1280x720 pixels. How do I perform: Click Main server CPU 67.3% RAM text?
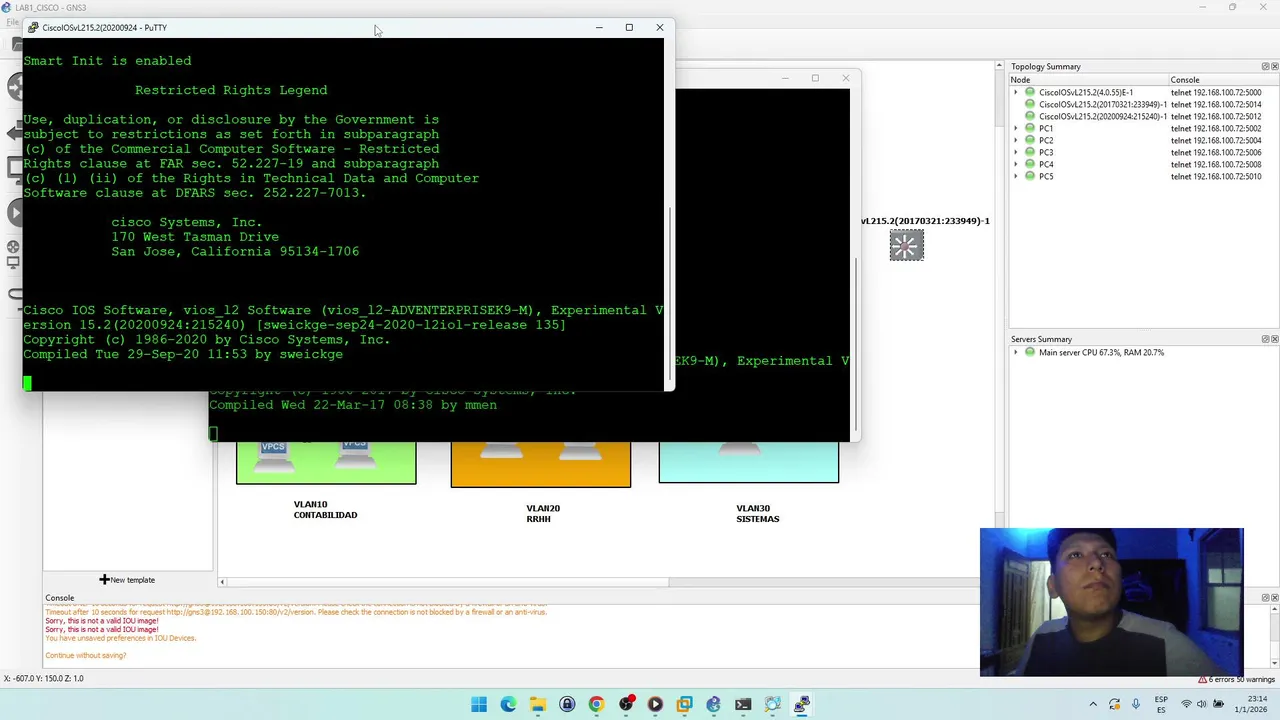(1101, 352)
